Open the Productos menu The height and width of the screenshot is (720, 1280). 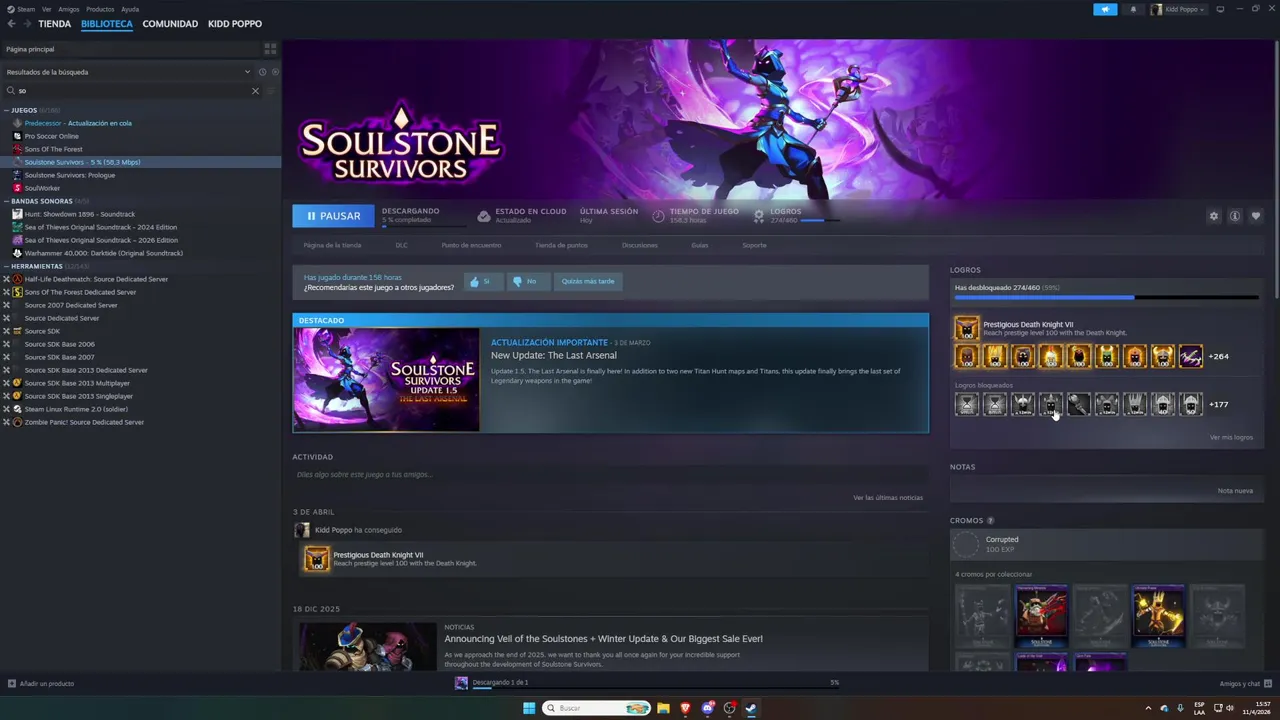point(100,9)
